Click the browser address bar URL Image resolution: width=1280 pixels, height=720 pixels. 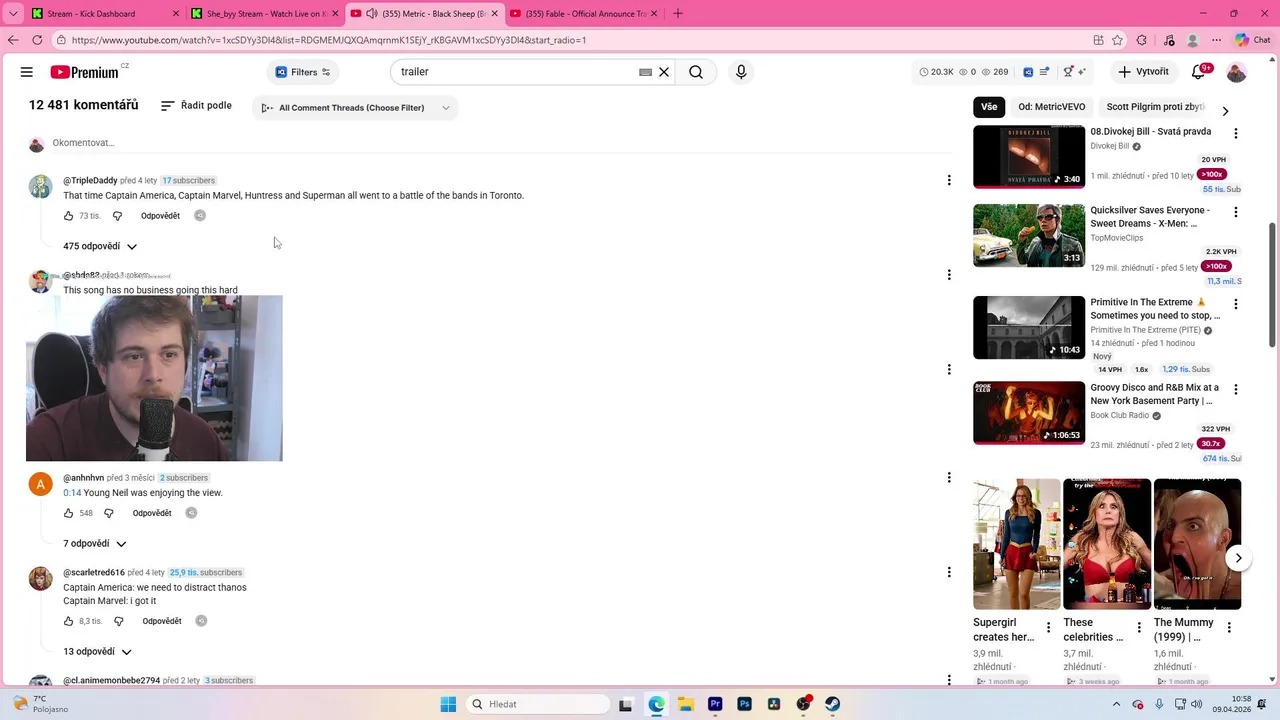(x=329, y=40)
